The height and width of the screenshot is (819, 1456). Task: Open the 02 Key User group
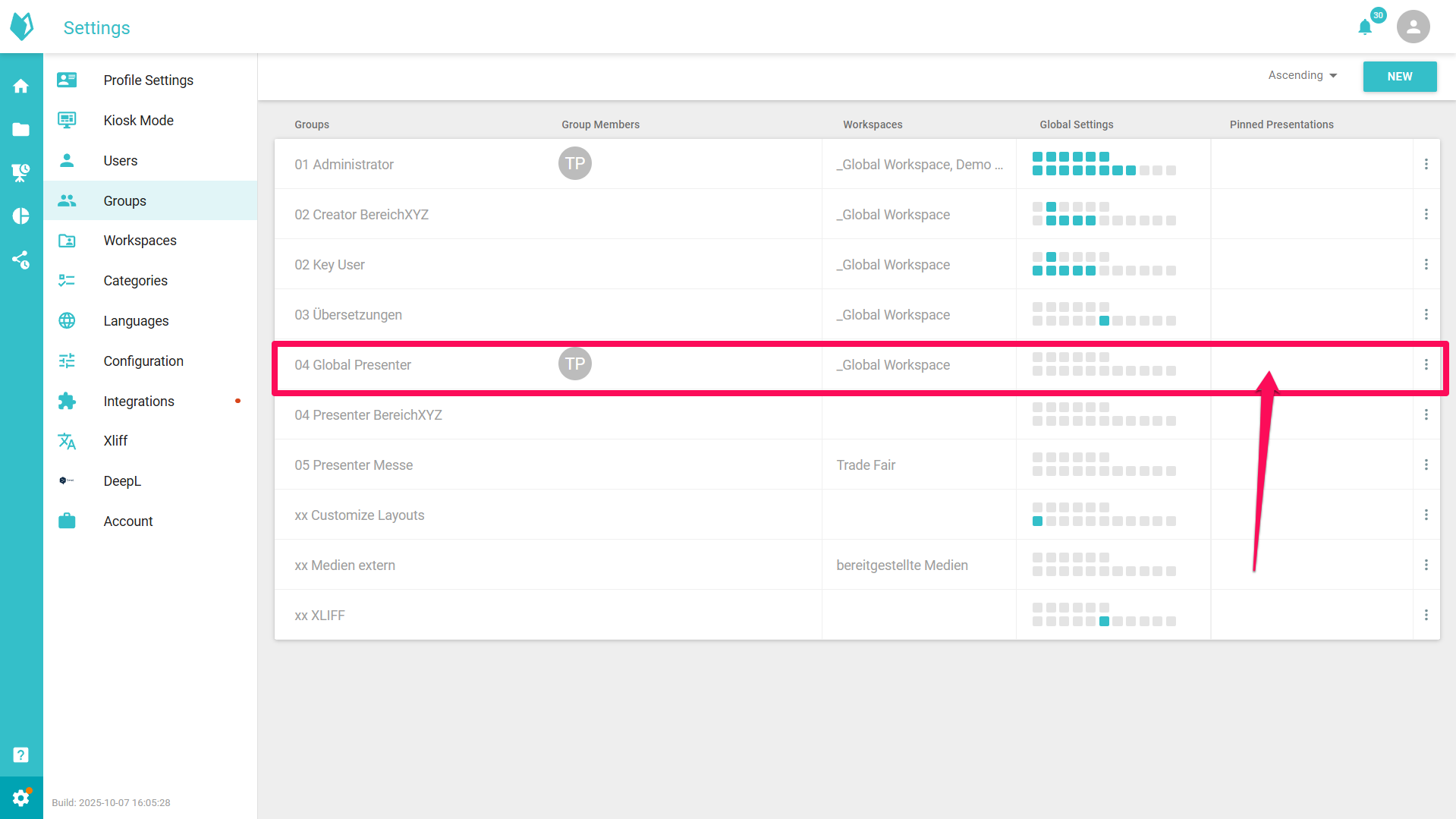coord(329,265)
